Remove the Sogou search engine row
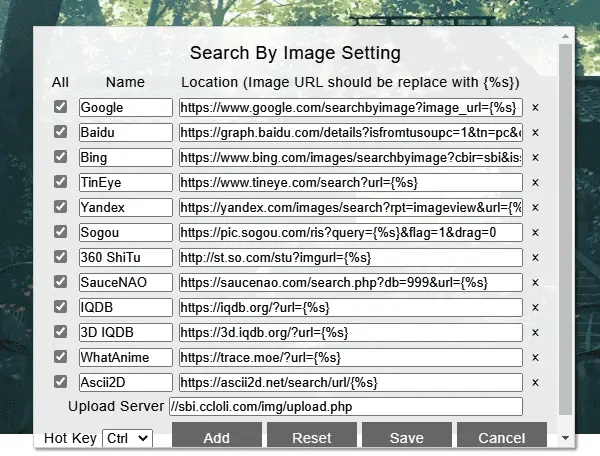Screen dimensions: 600x456 [x=535, y=233]
